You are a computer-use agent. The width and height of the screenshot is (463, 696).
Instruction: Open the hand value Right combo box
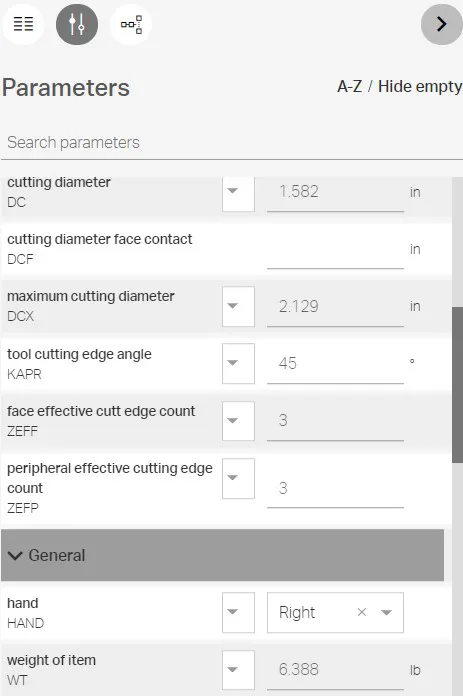coord(335,612)
